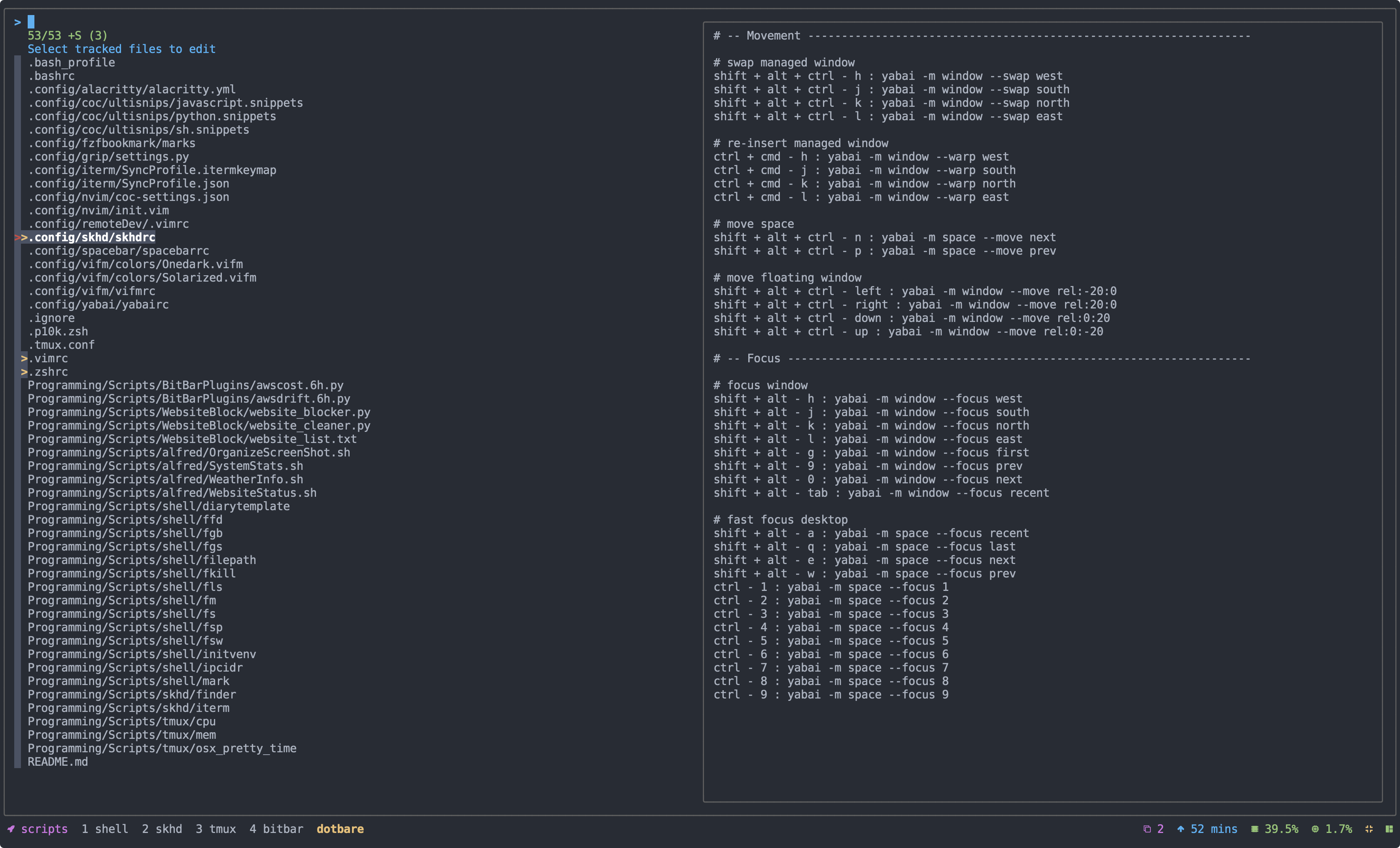Select .config/iterm/SyncProfile.json
This screenshot has width=1400, height=848.
coord(129,184)
